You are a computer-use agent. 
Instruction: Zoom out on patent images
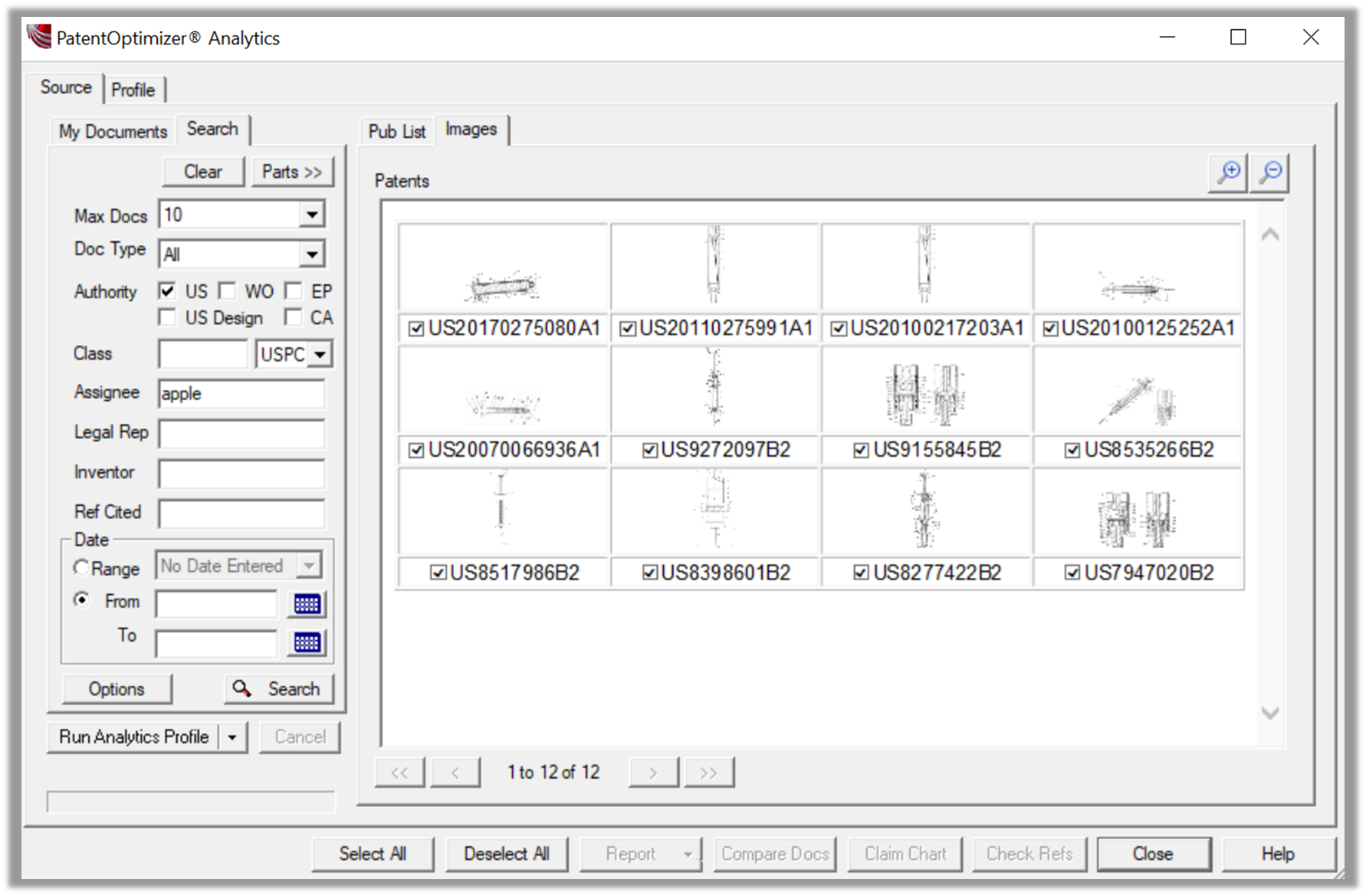[1270, 172]
